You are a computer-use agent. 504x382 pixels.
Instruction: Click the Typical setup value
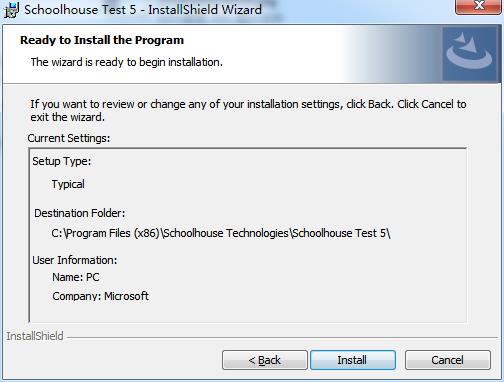(x=68, y=184)
